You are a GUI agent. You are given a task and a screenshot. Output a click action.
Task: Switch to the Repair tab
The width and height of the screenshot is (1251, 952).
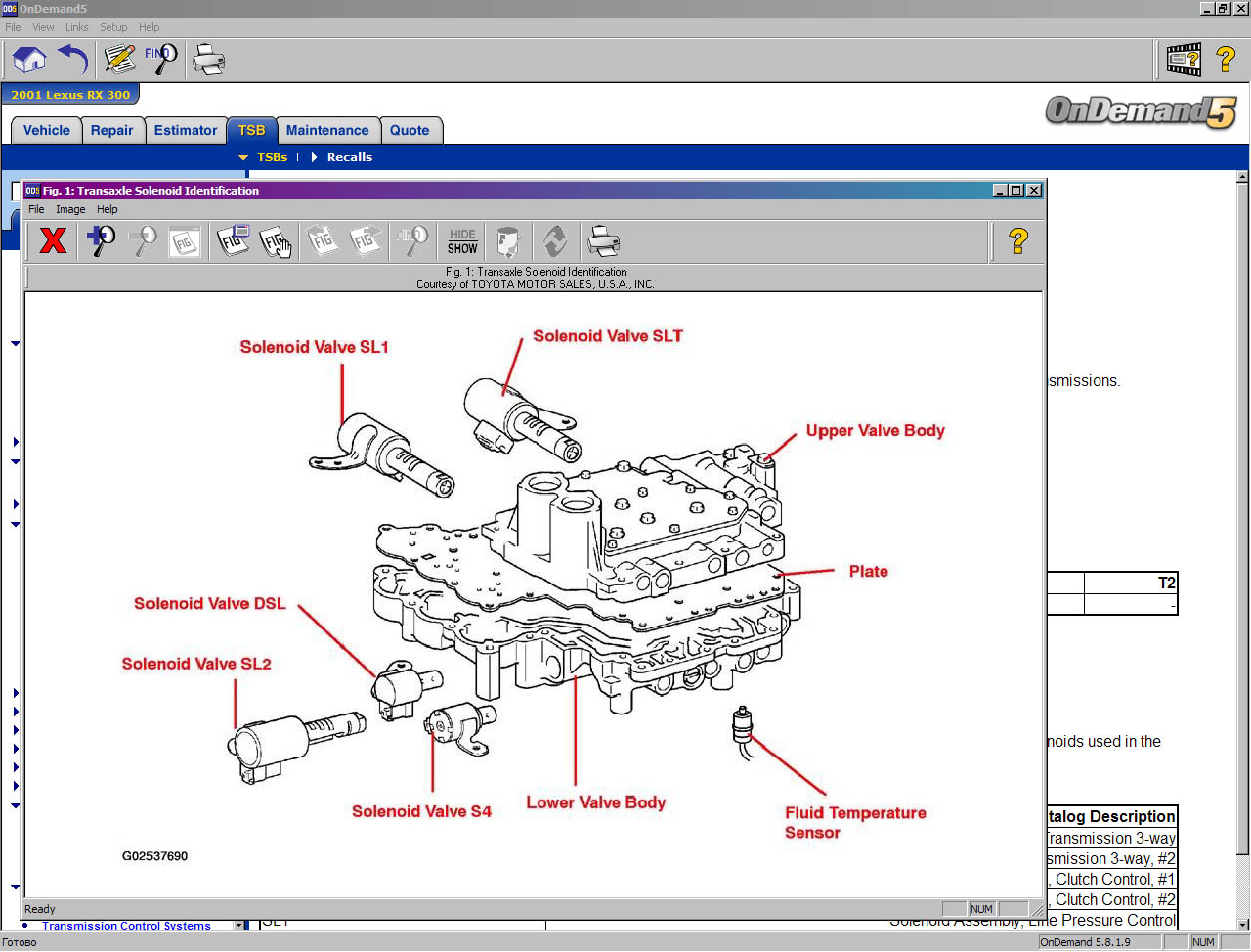point(111,130)
